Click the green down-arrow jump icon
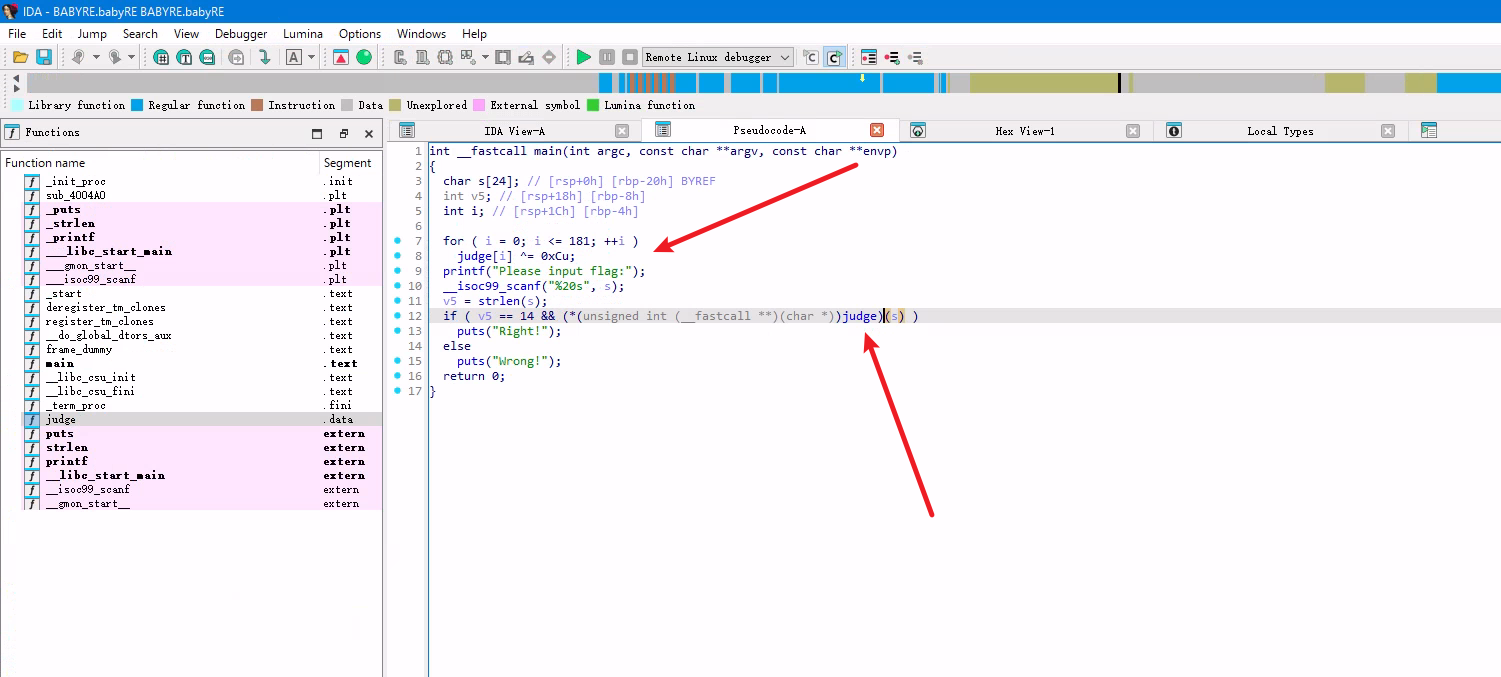The image size is (1501, 677). tap(265, 57)
